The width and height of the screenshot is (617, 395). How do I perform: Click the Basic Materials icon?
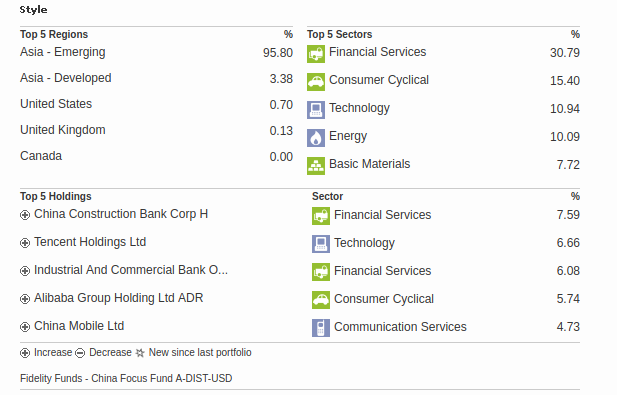click(x=316, y=166)
